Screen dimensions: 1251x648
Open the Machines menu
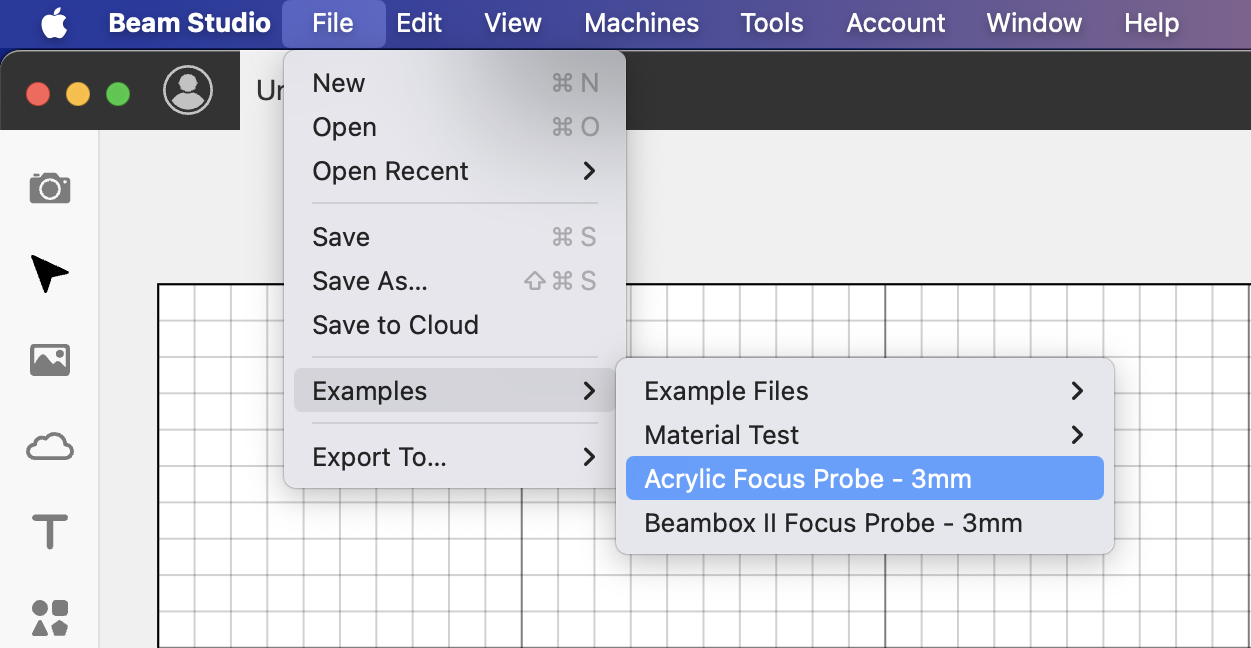pos(642,23)
